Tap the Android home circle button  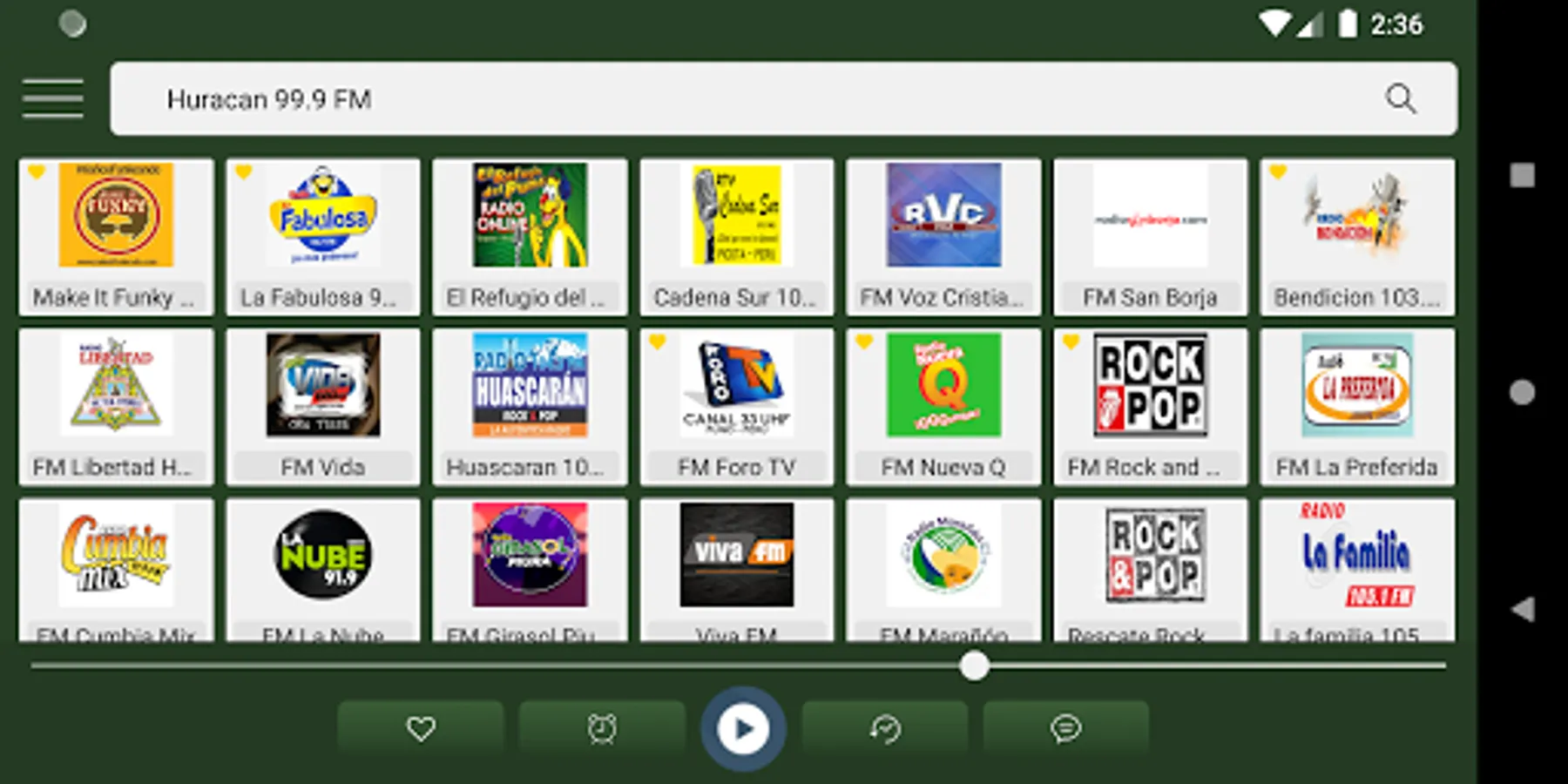(1523, 392)
